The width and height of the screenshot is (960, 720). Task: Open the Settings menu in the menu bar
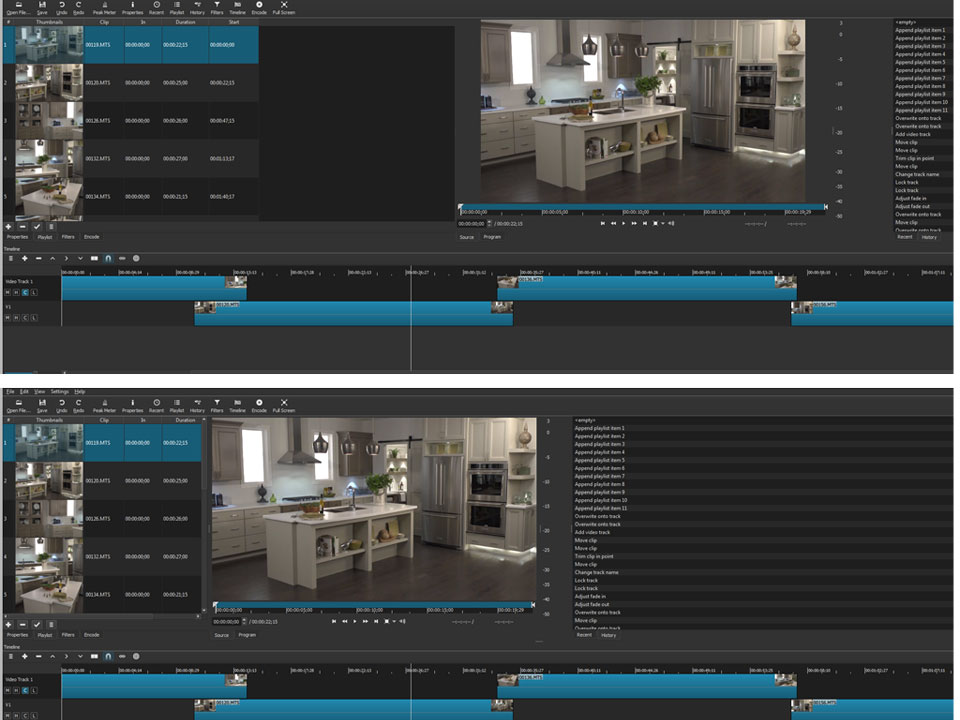(59, 391)
